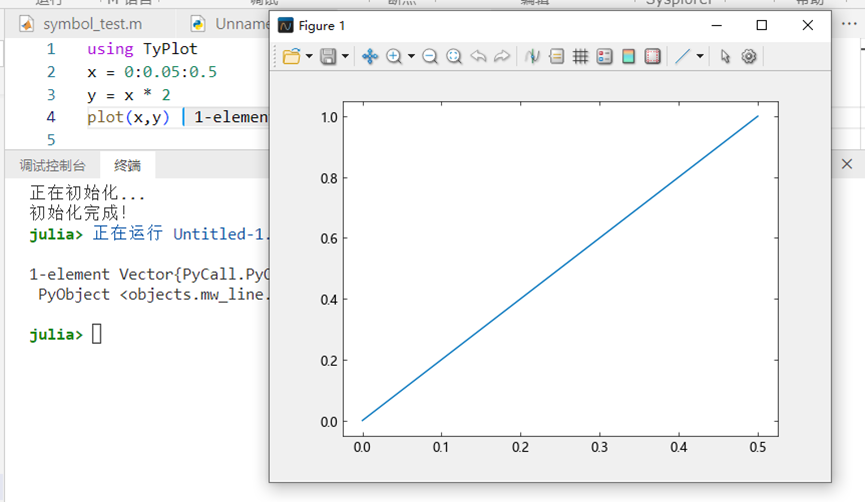Click the '正在运行 Untitled-1' terminal text
Screen dimensions: 865x502
[x=181, y=233]
